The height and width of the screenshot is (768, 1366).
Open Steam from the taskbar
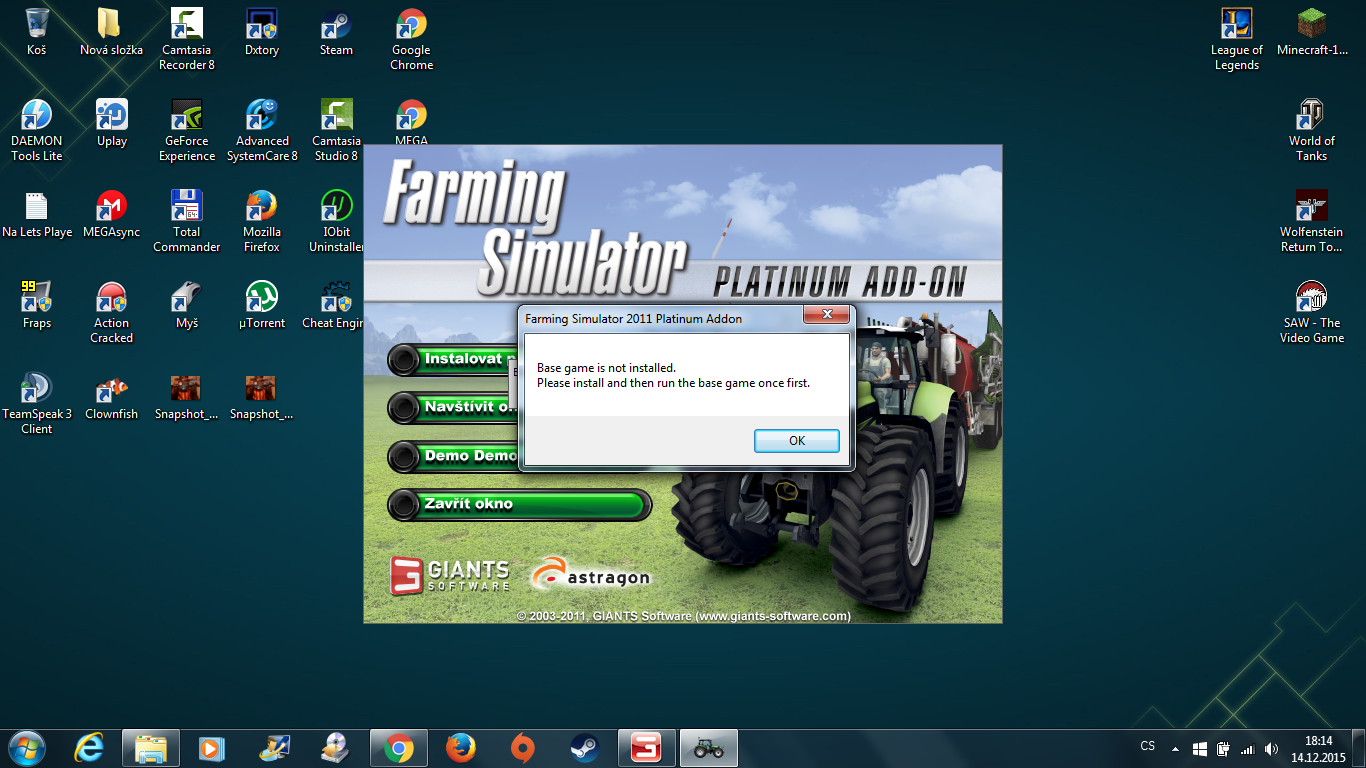[x=585, y=747]
